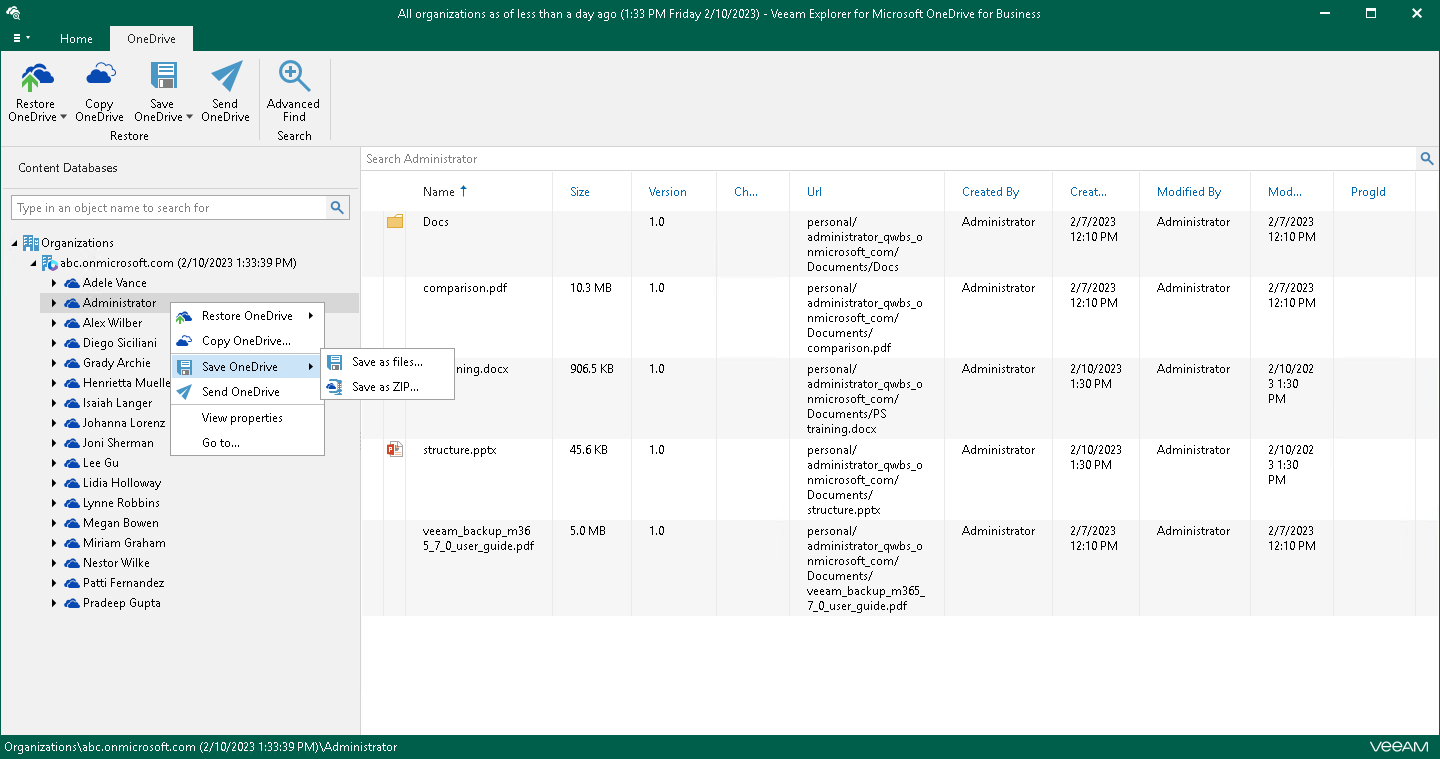1440x759 pixels.
Task: Click the Copy OneDrive context menu icon
Action: (184, 341)
